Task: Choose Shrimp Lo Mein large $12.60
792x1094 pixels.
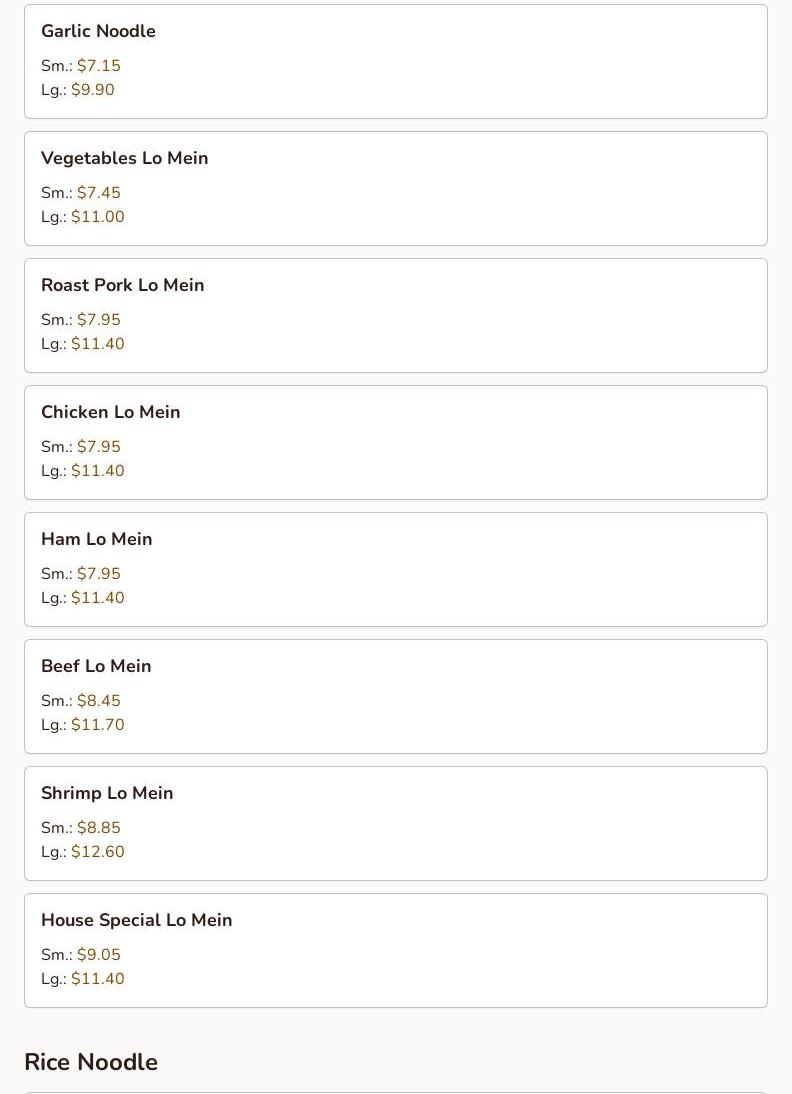Action: [97, 852]
